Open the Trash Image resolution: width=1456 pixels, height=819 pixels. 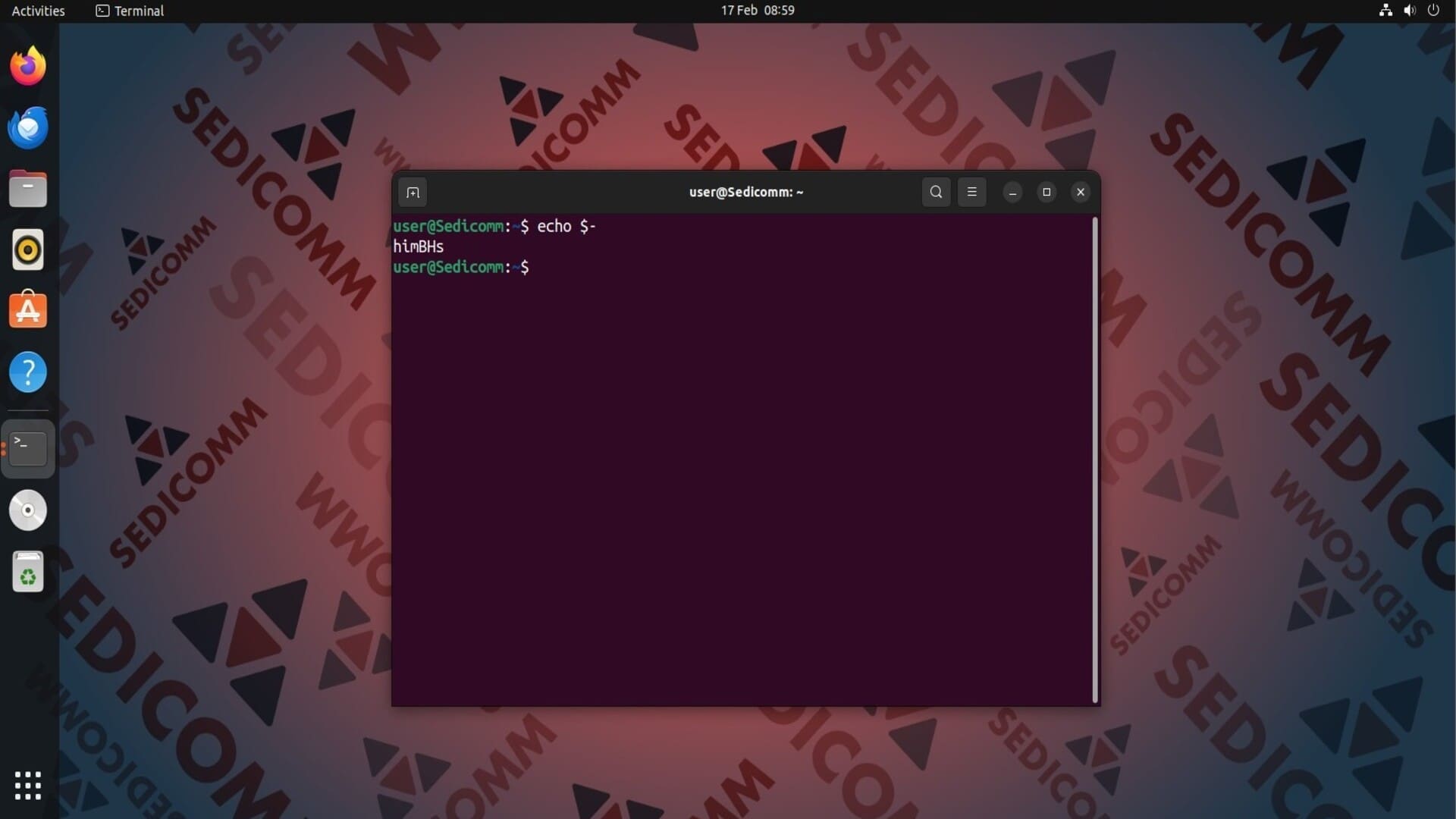coord(28,572)
